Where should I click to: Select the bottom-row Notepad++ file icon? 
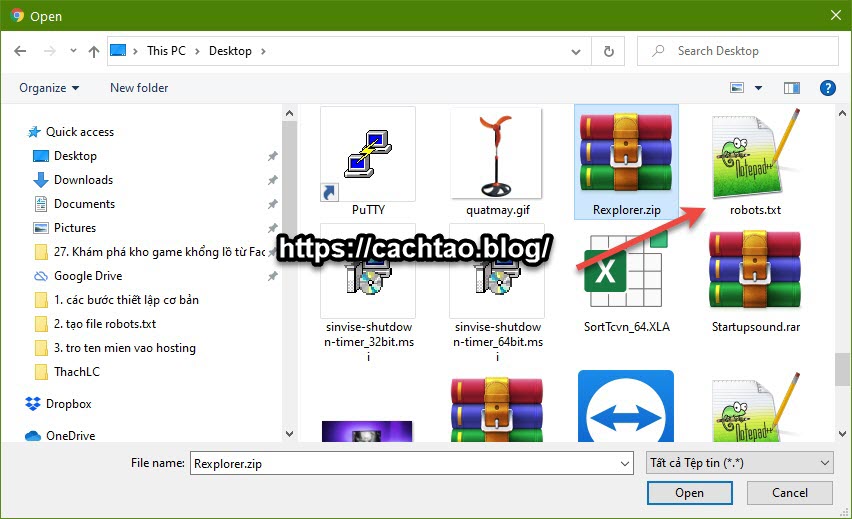[755, 407]
